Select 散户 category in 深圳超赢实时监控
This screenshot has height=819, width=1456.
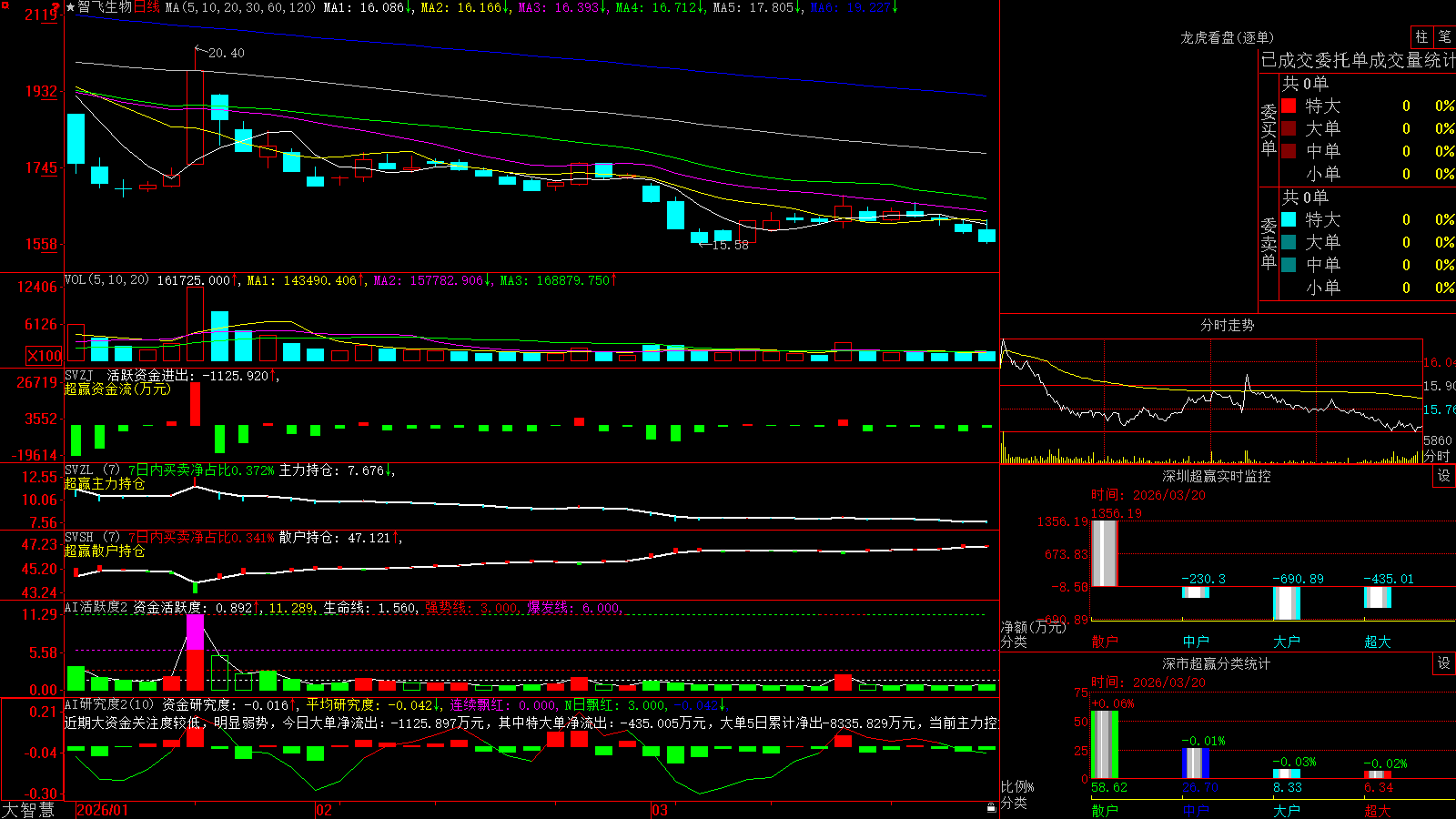pyautogui.click(x=1105, y=642)
